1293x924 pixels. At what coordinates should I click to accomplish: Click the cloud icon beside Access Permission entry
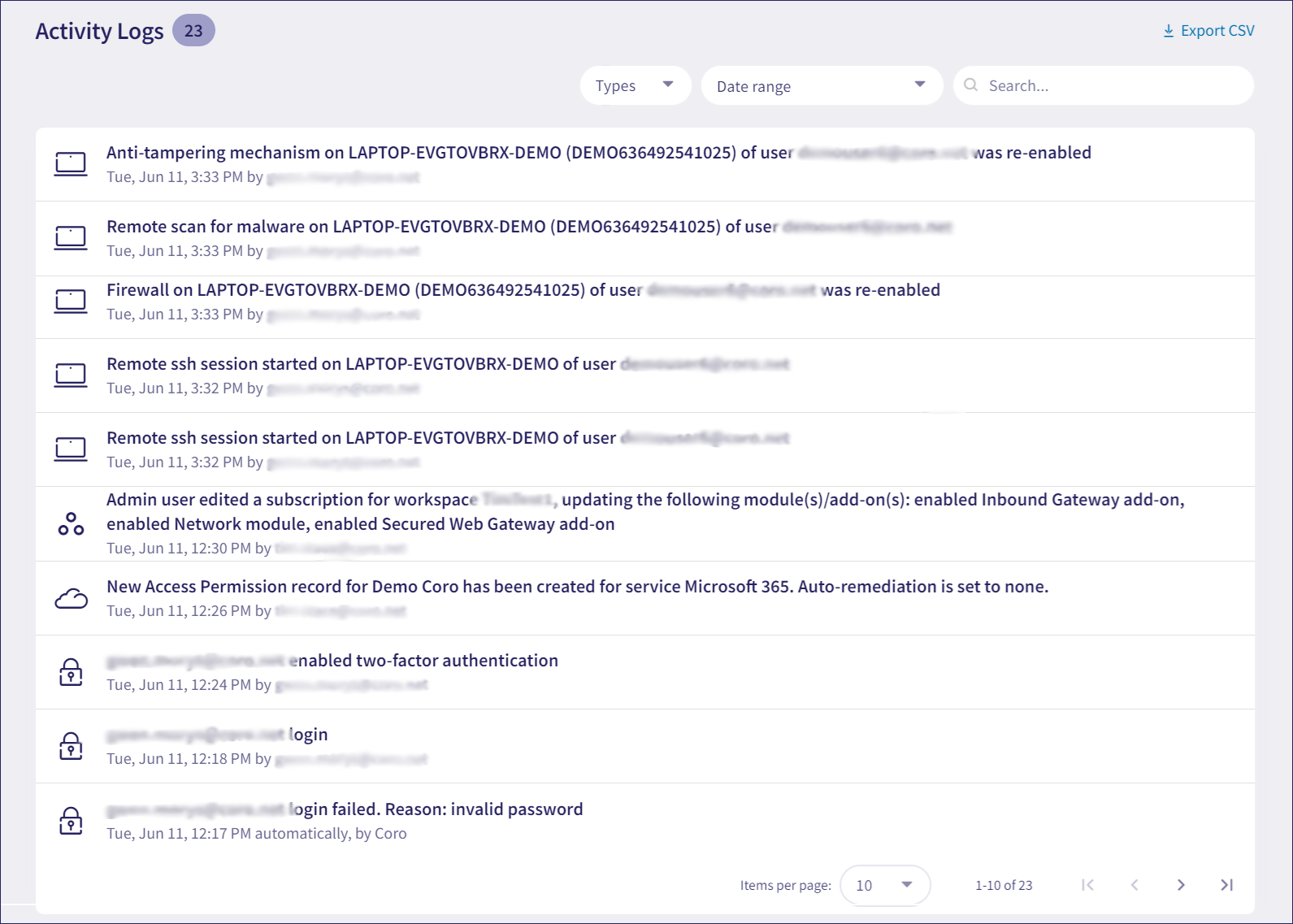pos(71,599)
